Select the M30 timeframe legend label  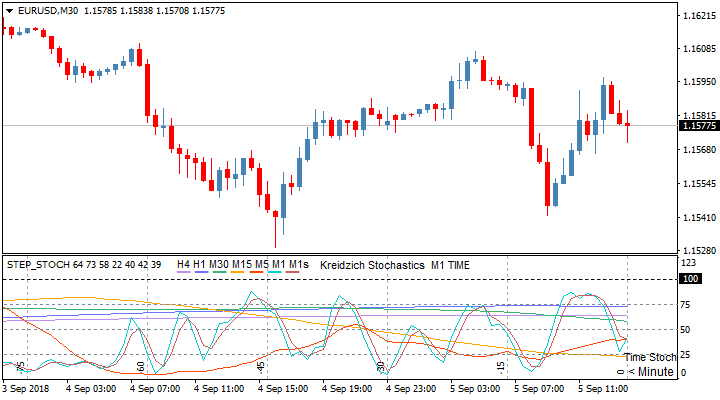[219, 265]
